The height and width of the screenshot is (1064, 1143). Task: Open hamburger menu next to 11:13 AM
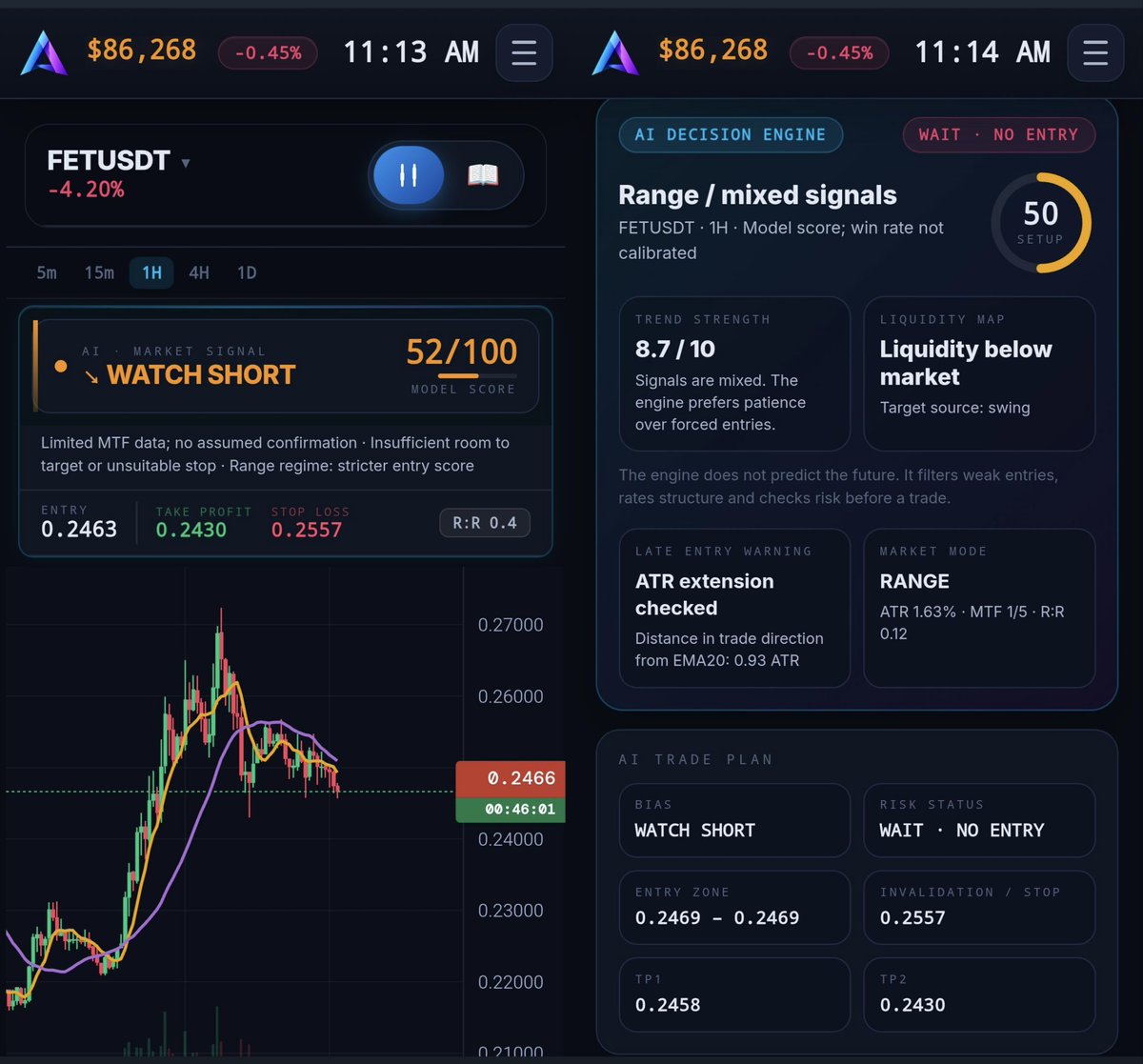pos(524,52)
